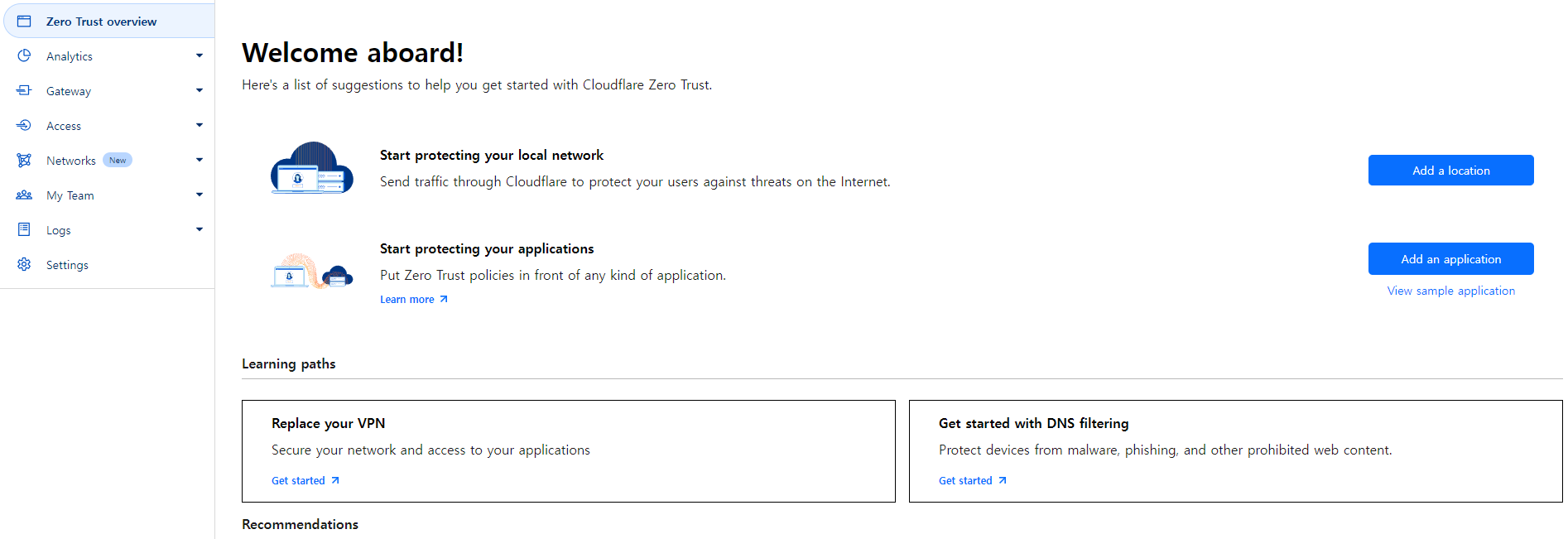Expand the Gateway menu arrow
The width and height of the screenshot is (1568, 539).
pos(200,90)
